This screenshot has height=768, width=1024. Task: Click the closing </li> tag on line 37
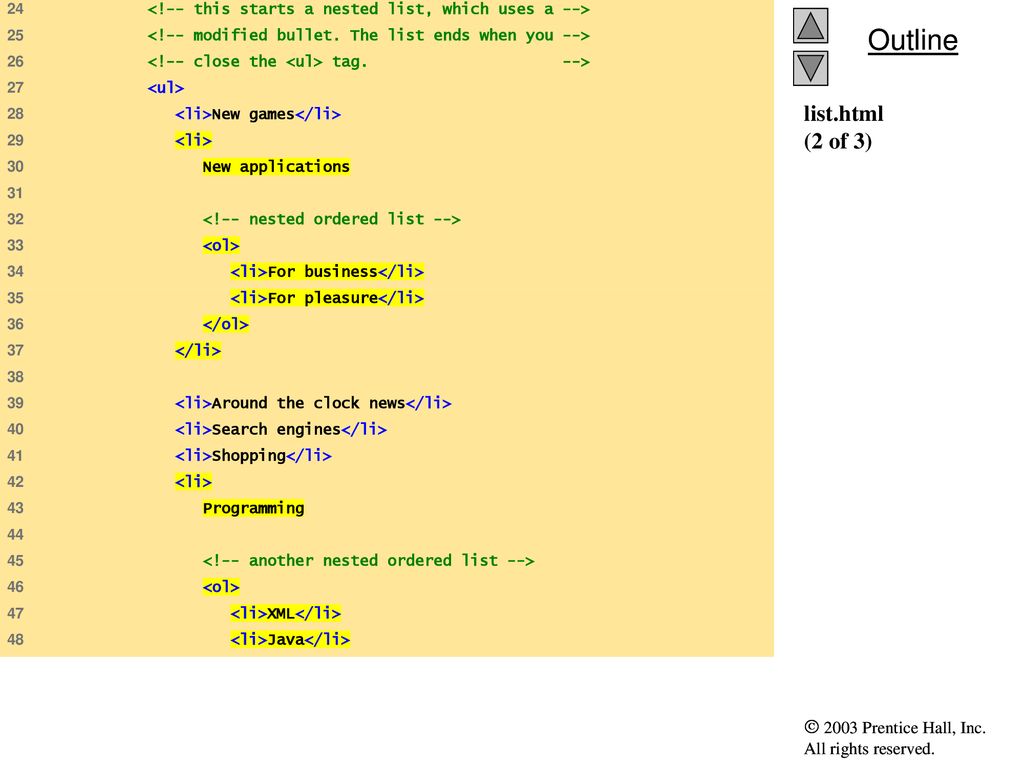click(x=198, y=351)
